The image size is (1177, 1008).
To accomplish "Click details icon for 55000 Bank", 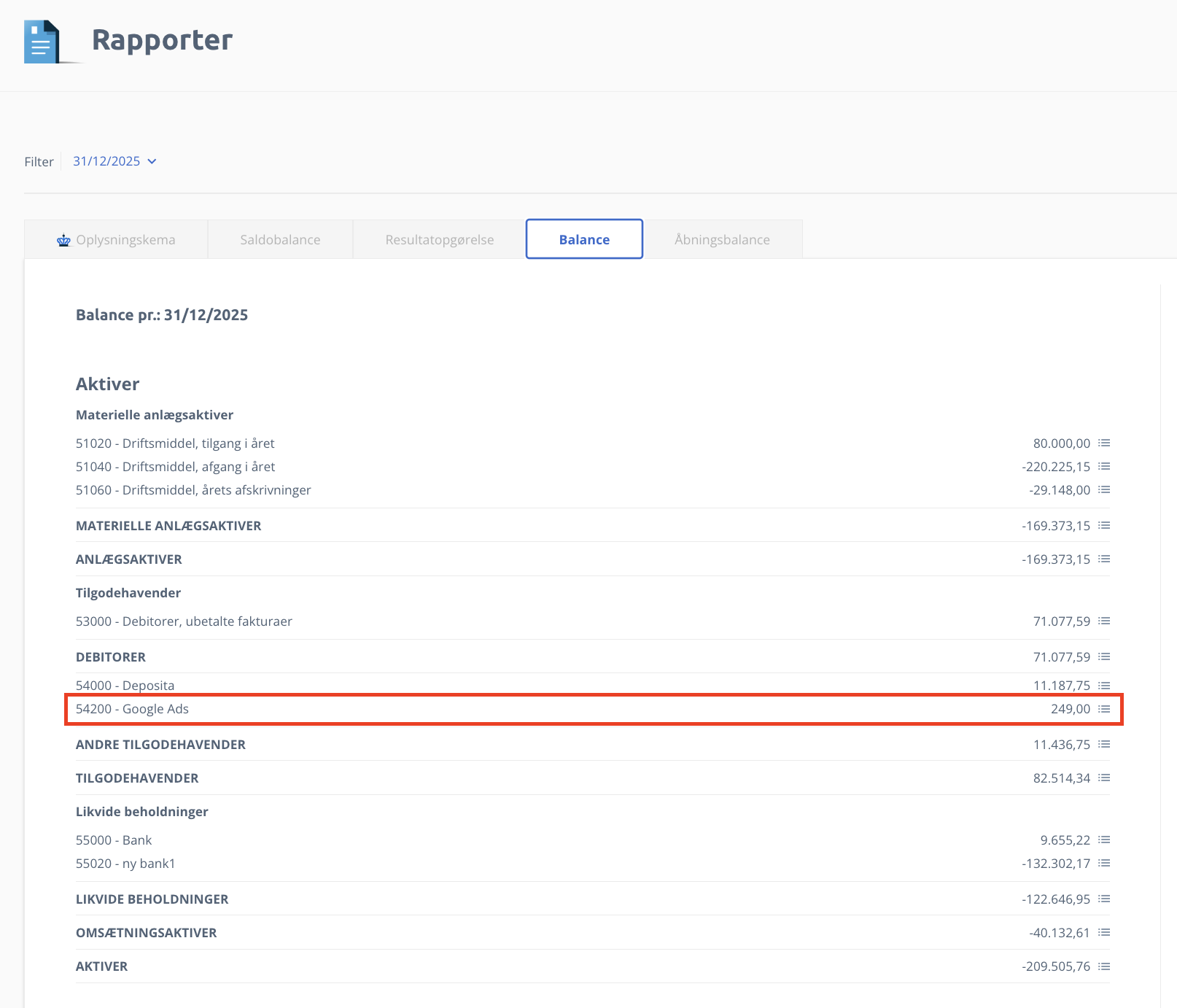I will tap(1104, 840).
